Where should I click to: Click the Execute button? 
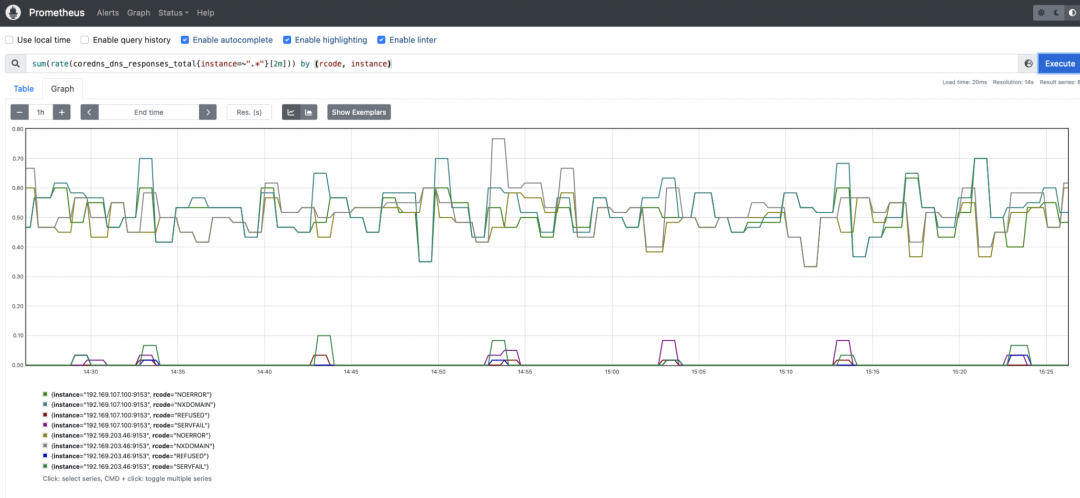1059,63
